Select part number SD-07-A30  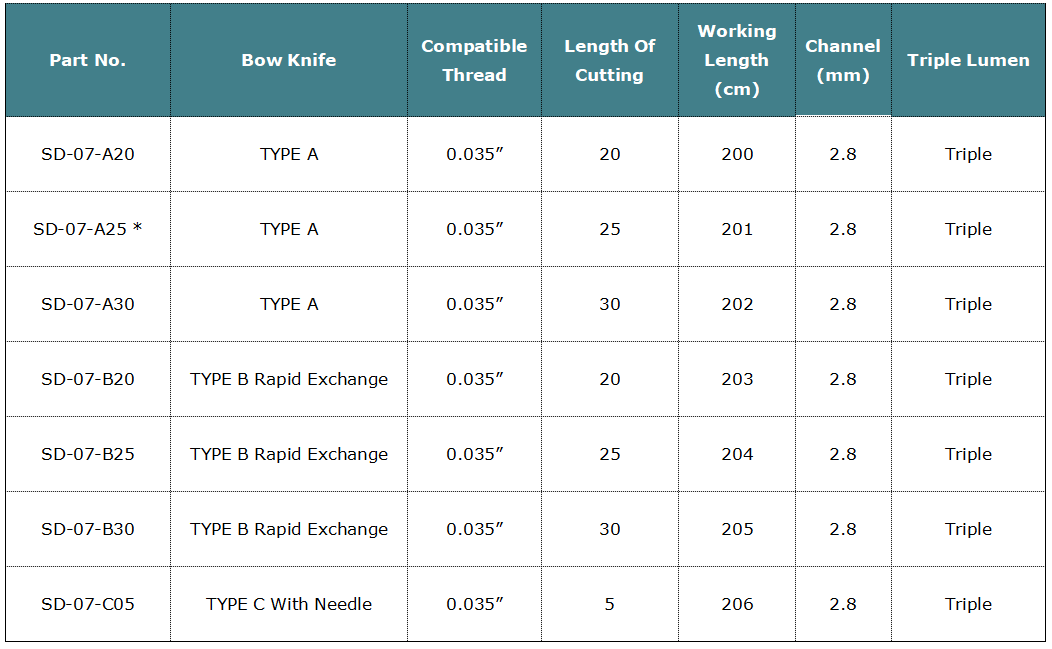pyautogui.click(x=88, y=304)
